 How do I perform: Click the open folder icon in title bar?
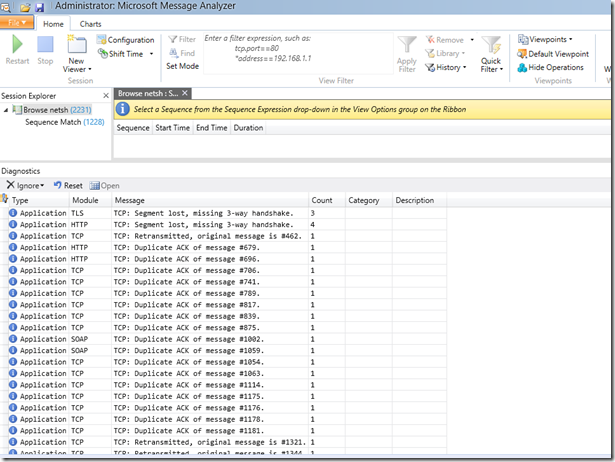(25, 7)
